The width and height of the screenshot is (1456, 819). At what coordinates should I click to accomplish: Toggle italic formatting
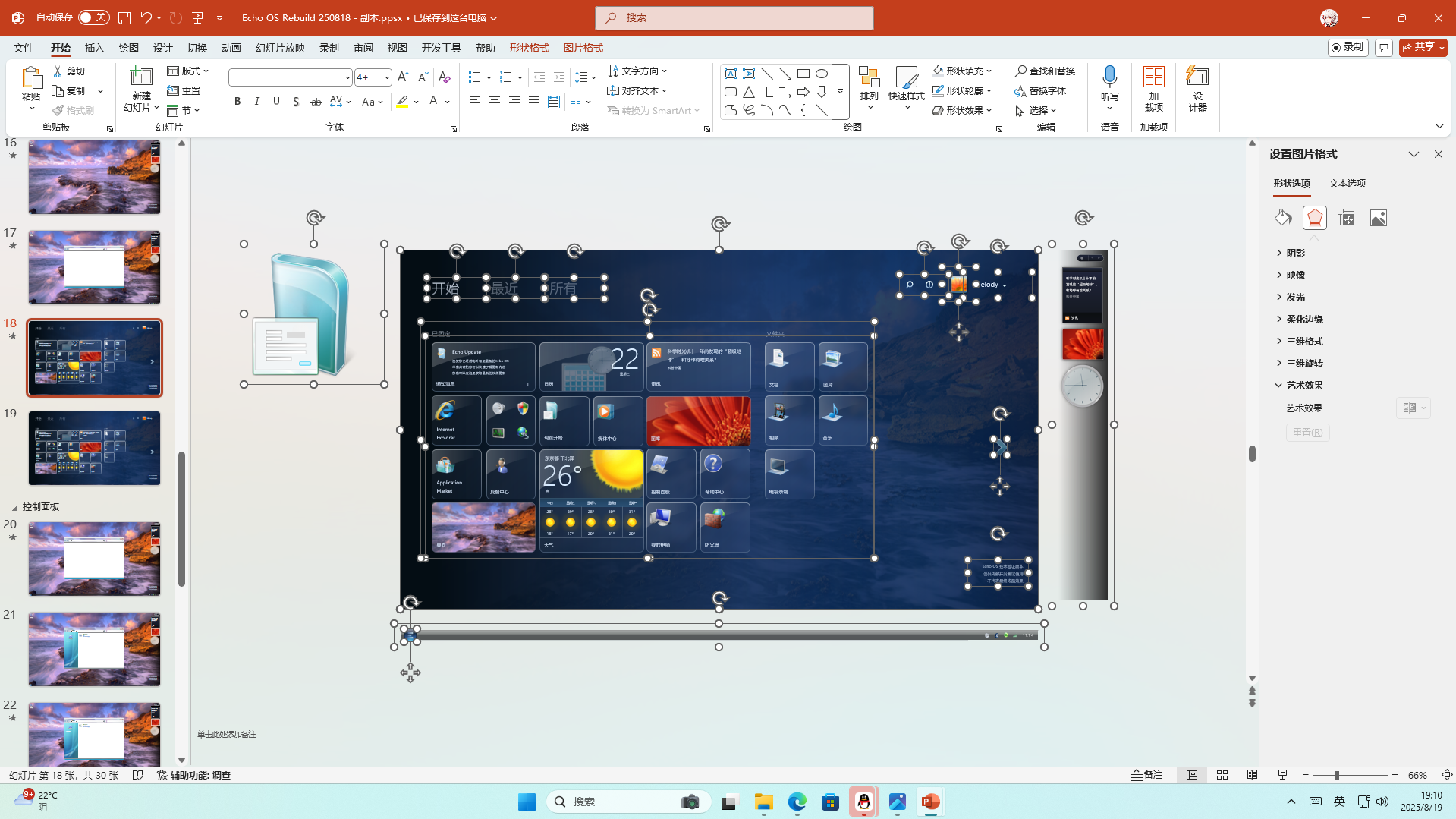coord(257,102)
